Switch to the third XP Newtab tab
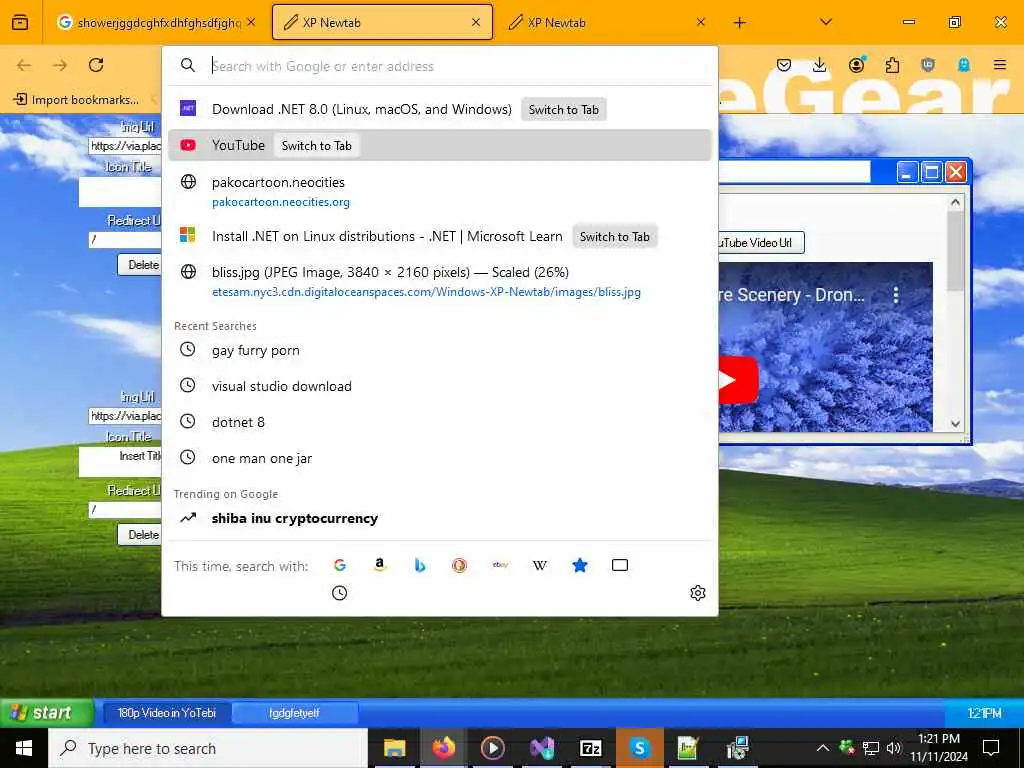 (607, 22)
